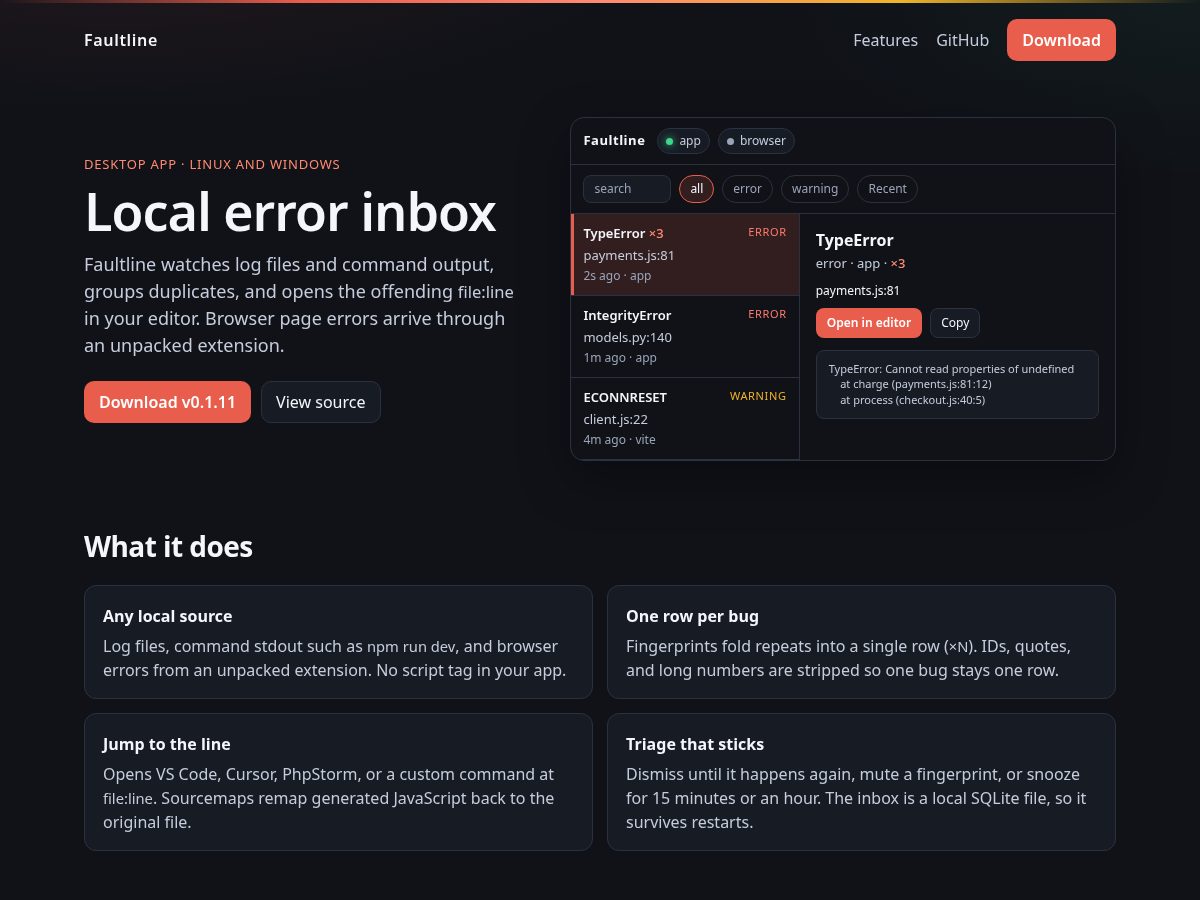Click 'Faultline' title in app mockup
Image resolution: width=1200 pixels, height=900 pixels.
tap(614, 141)
